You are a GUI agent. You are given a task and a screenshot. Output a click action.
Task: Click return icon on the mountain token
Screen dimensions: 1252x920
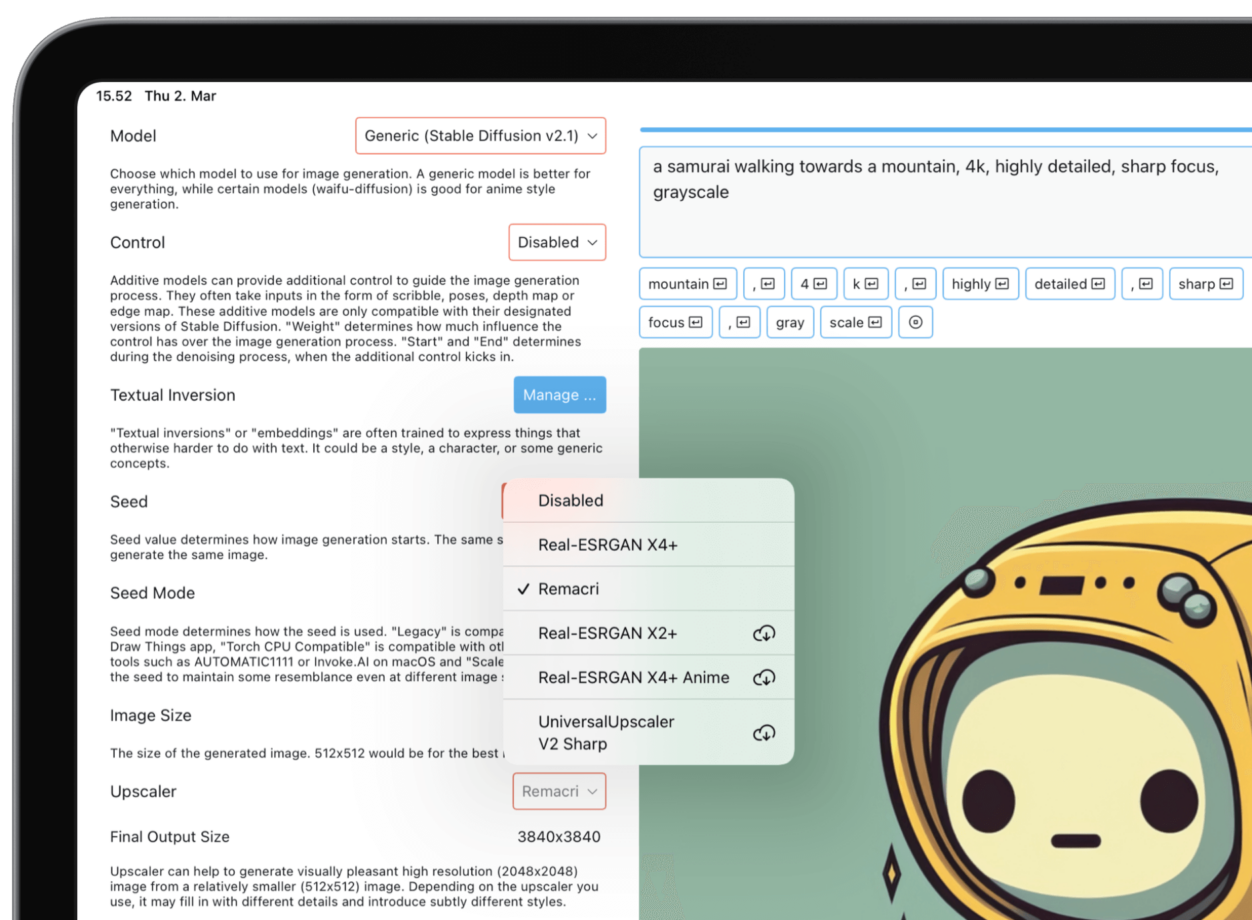click(719, 284)
